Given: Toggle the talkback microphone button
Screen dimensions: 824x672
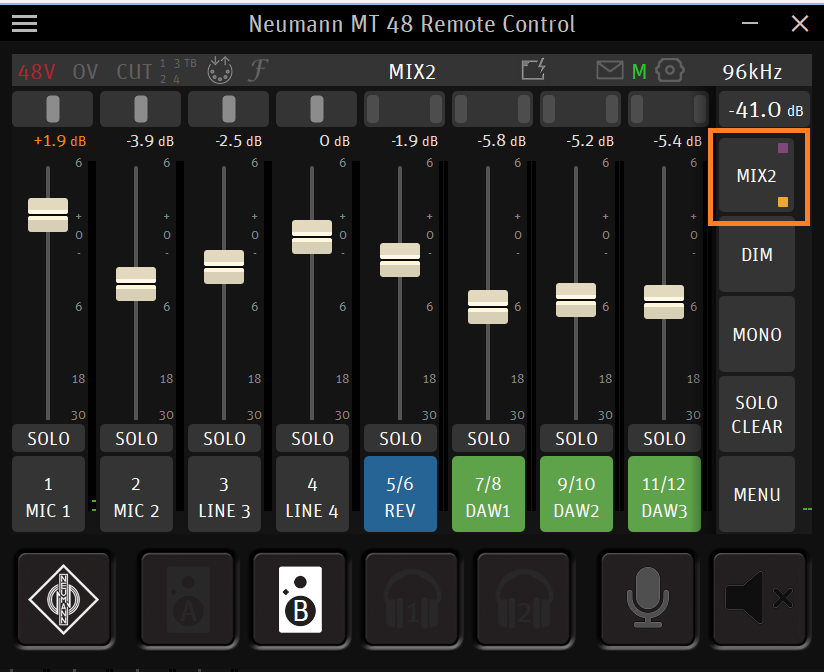Looking at the screenshot, I should click(647, 599).
